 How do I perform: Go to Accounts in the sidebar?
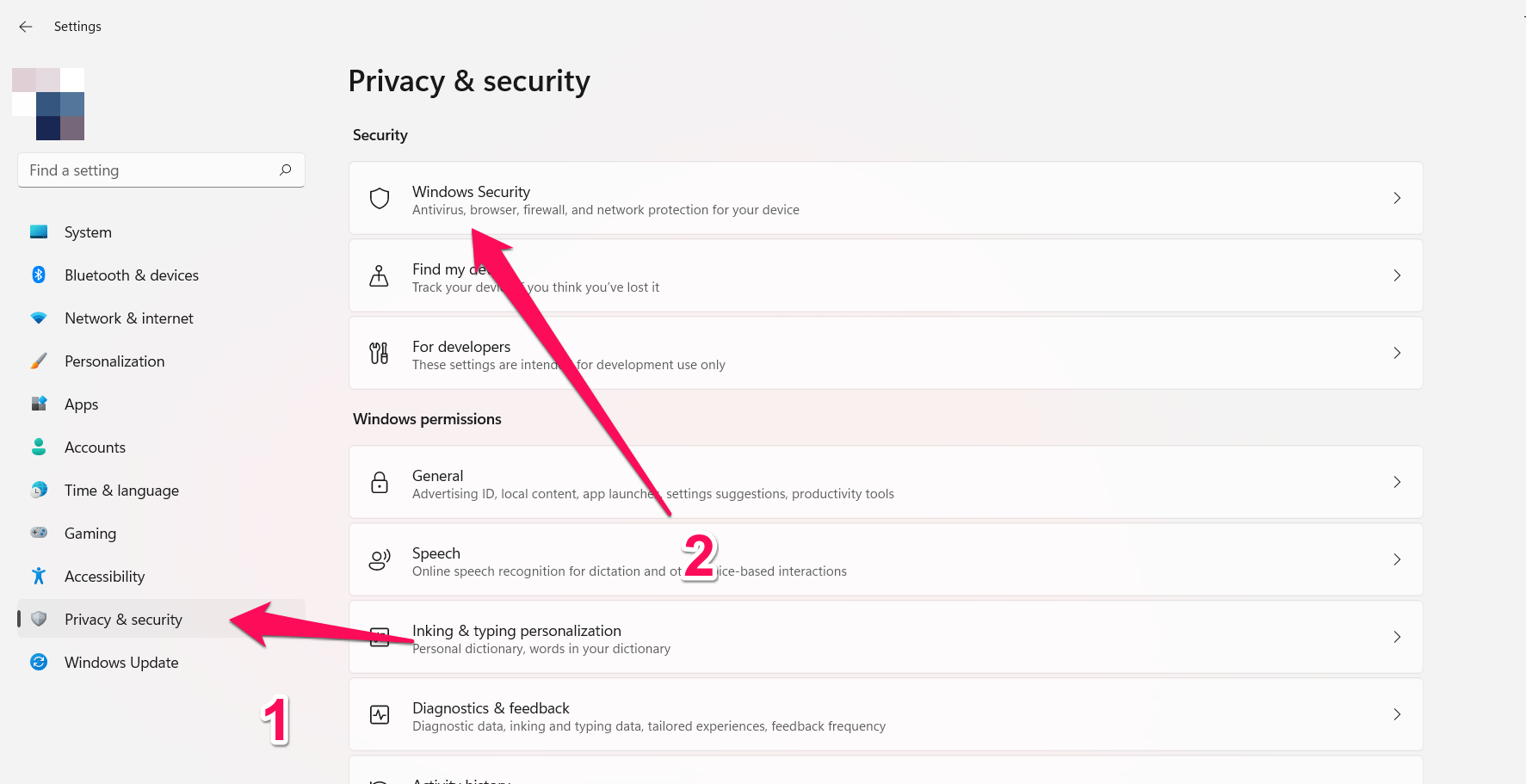point(95,448)
